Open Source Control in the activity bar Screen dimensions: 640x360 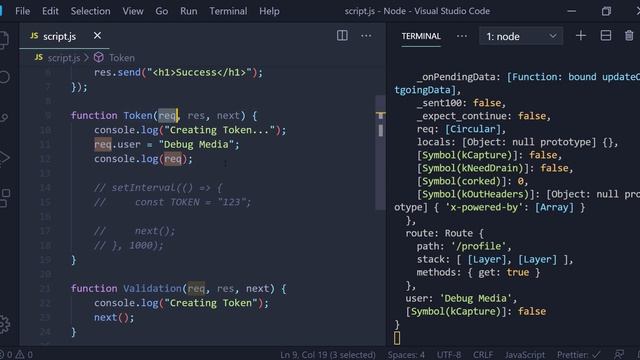4,118
